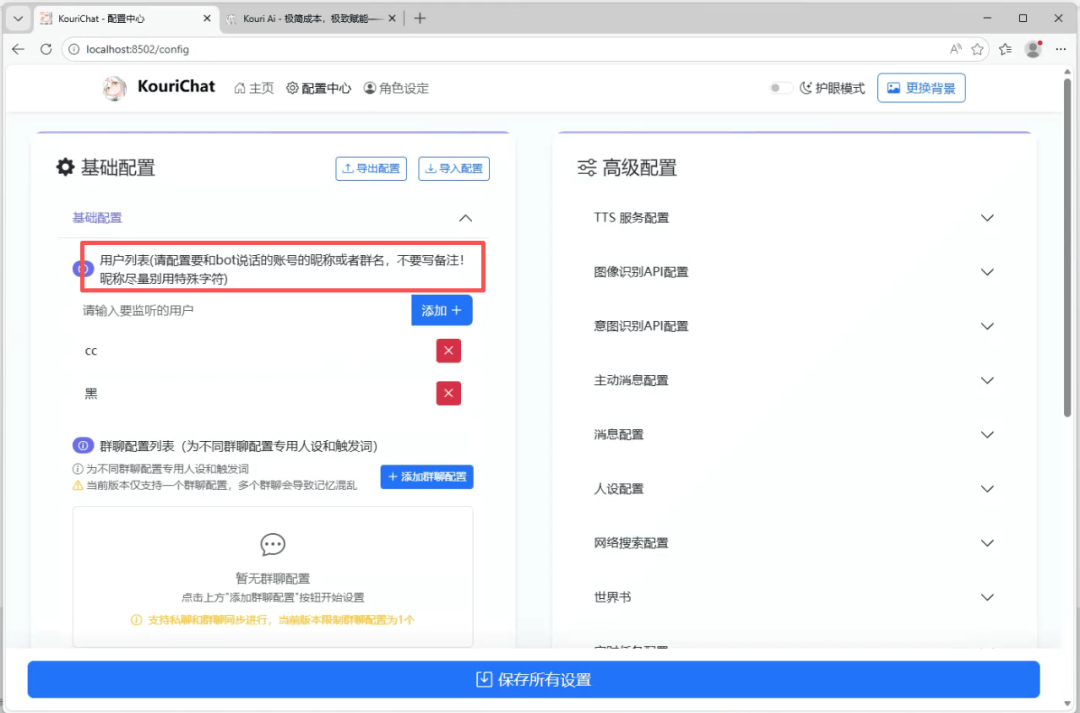This screenshot has width=1080, height=713.
Task: Focus the 请输入要监听的用户 input field
Action: [240, 311]
